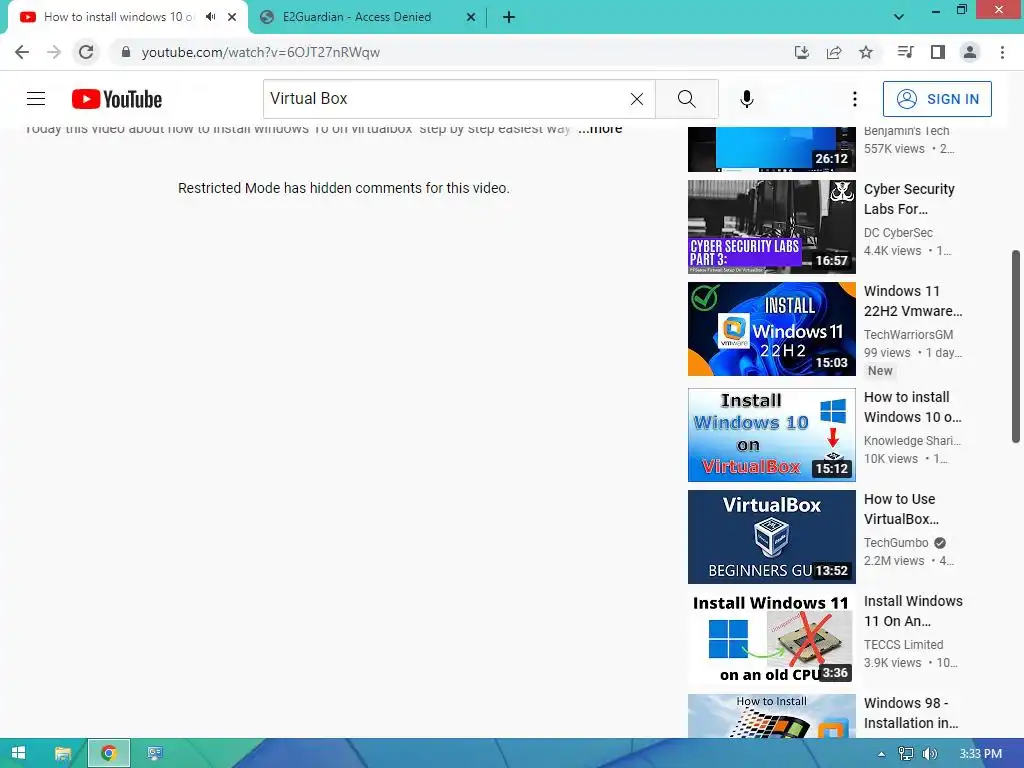Mute the tab with the speaker icon
Screen dimensions: 1024x768
coord(210,17)
